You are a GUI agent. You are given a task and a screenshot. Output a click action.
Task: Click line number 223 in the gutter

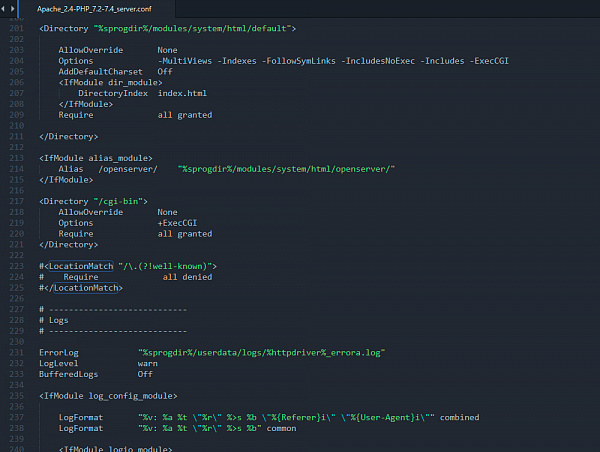(16, 265)
